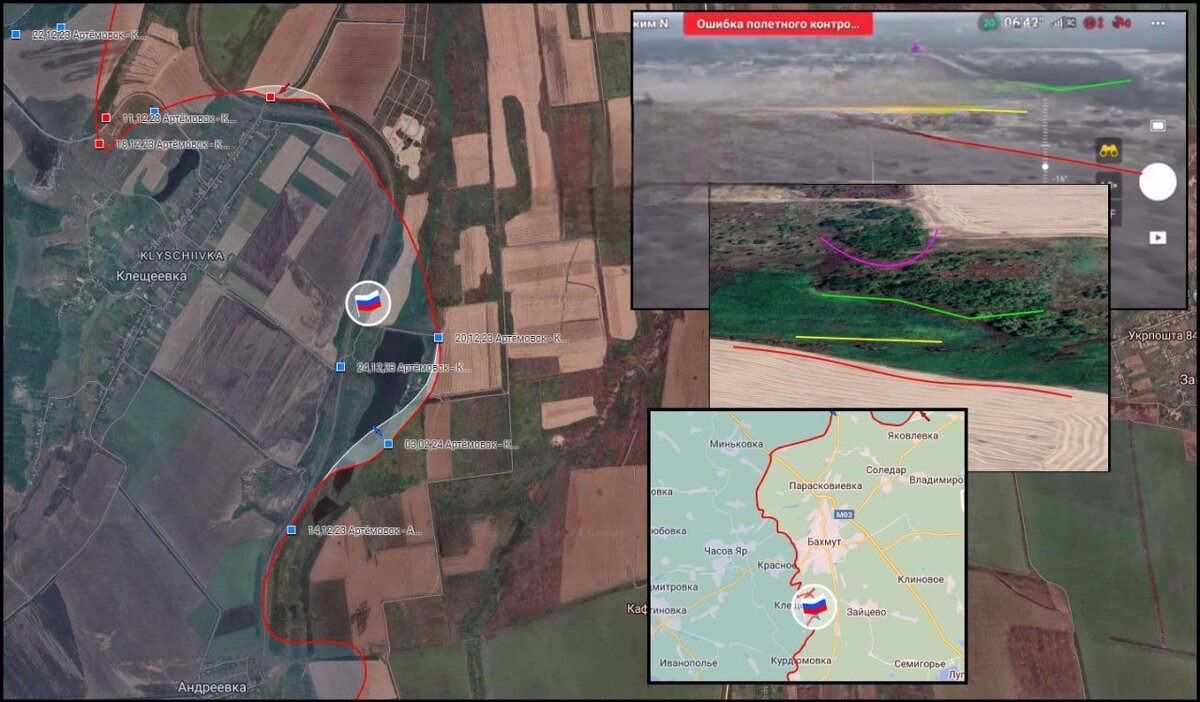1200x702 pixels.
Task: Click the Соледар label on inset map
Action: [886, 470]
